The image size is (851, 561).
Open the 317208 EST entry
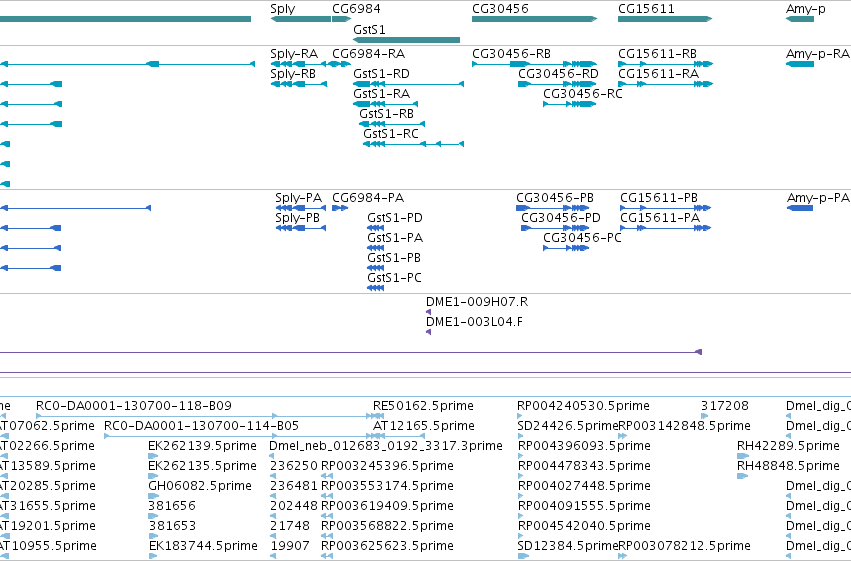pos(725,406)
